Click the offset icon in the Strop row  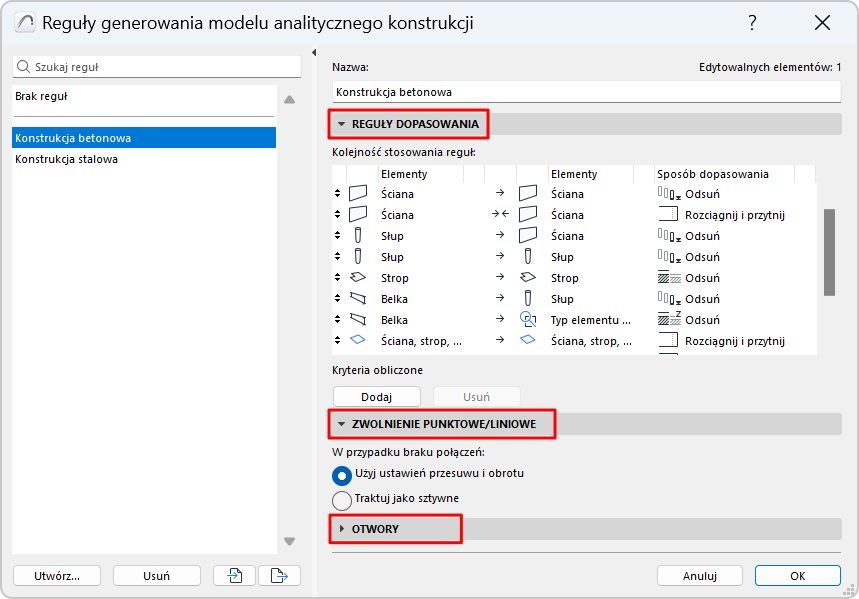coord(669,277)
